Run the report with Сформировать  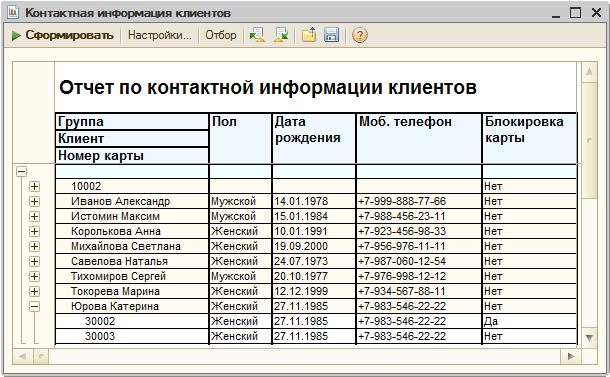tap(63, 35)
